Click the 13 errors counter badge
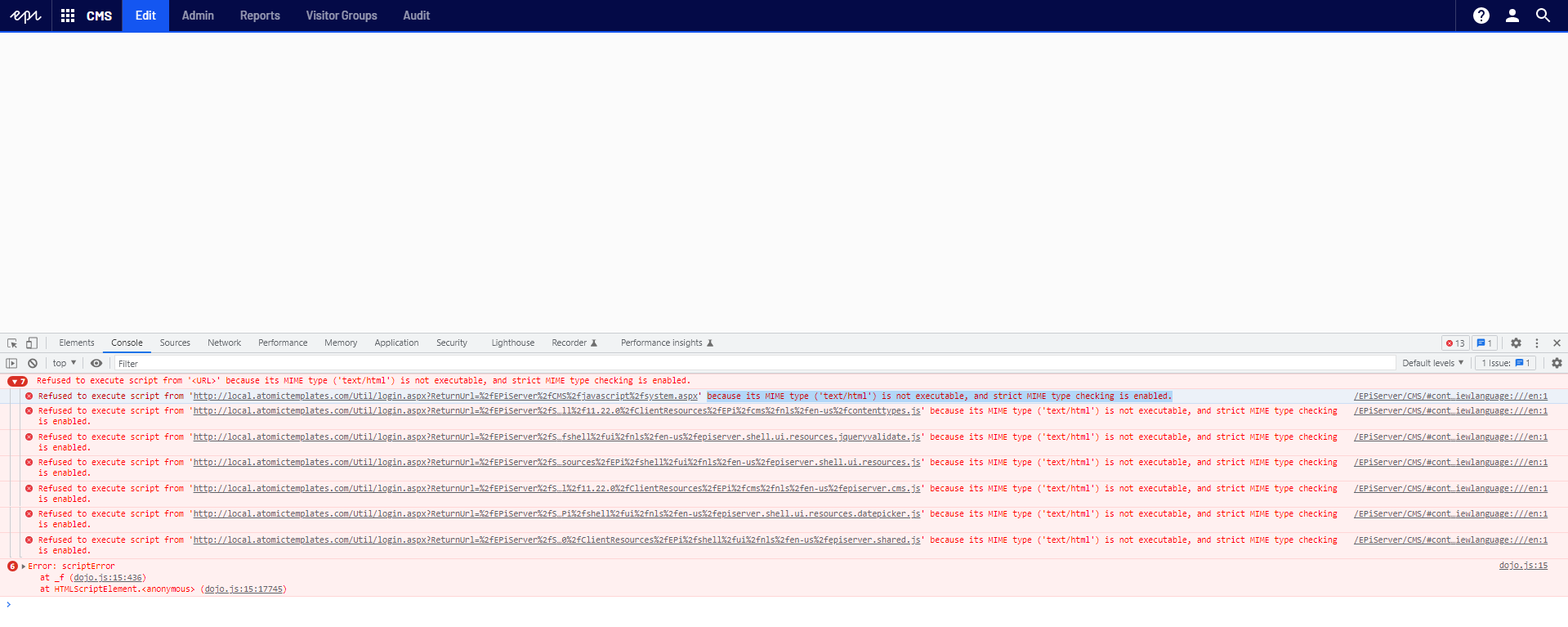Image resolution: width=1568 pixels, height=627 pixels. (1455, 343)
